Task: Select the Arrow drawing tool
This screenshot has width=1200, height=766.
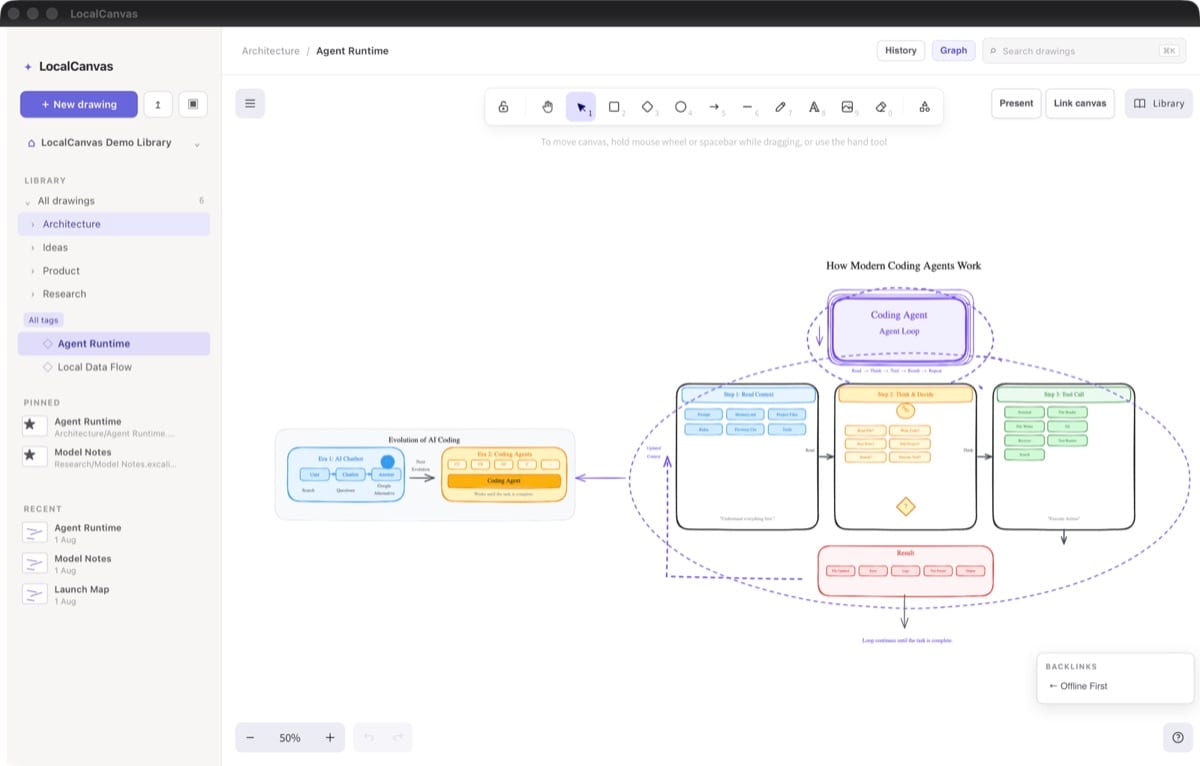Action: [714, 107]
